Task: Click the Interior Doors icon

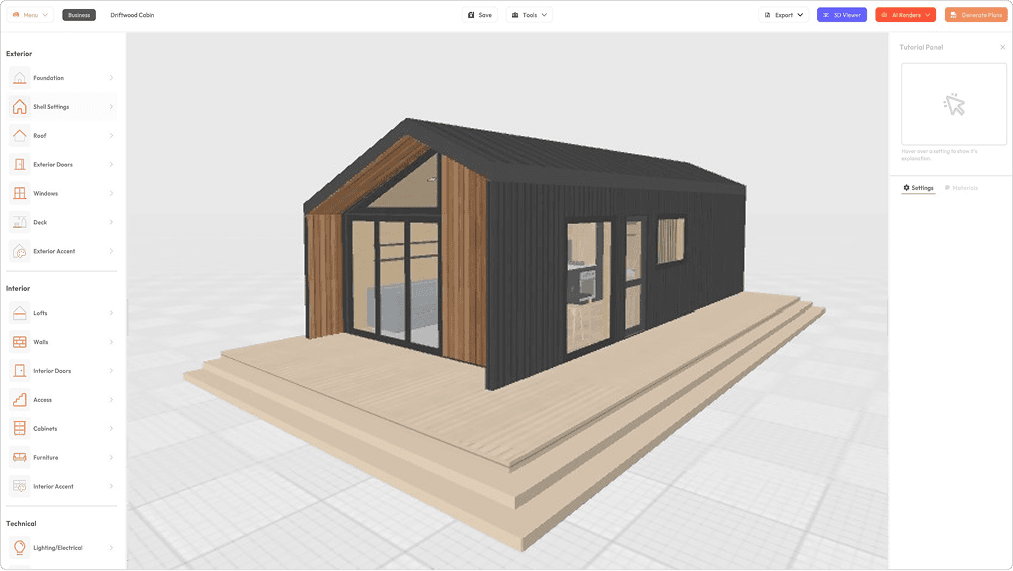Action: click(19, 371)
